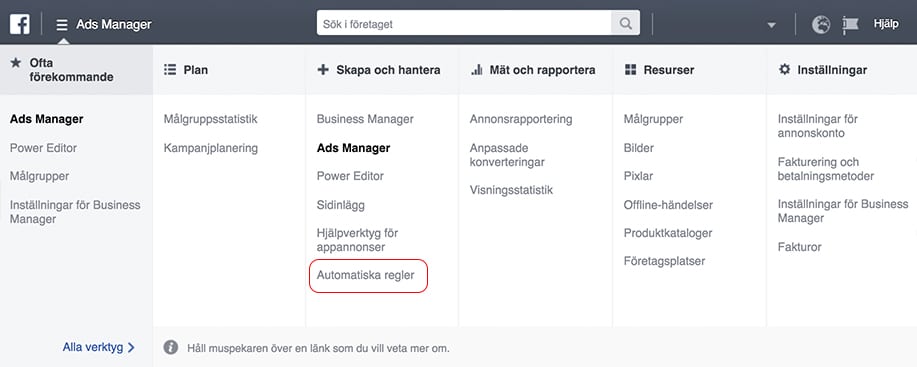Open Kampanjplanering
Viewport: 917px width, 367px height.
tap(211, 148)
